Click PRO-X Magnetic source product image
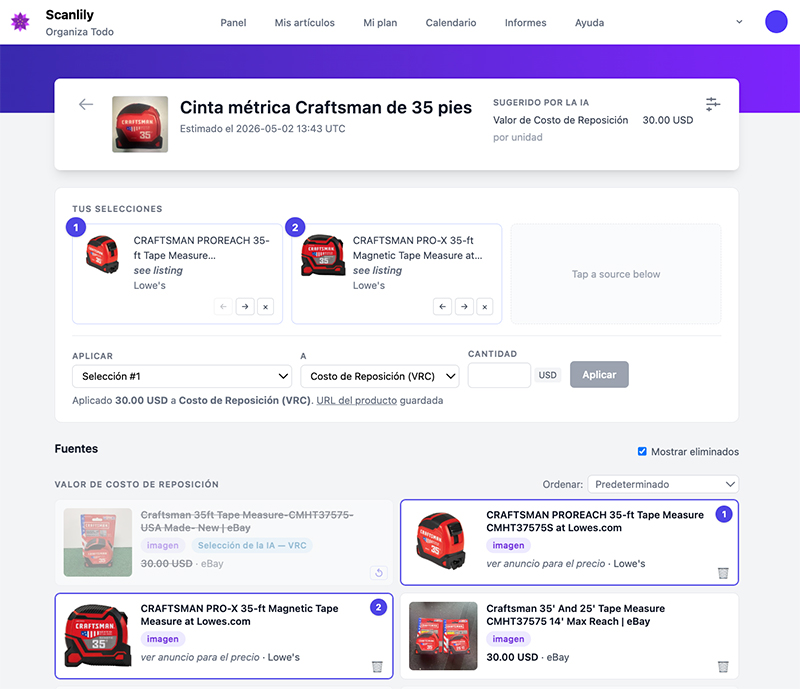800x689 pixels. (97, 635)
